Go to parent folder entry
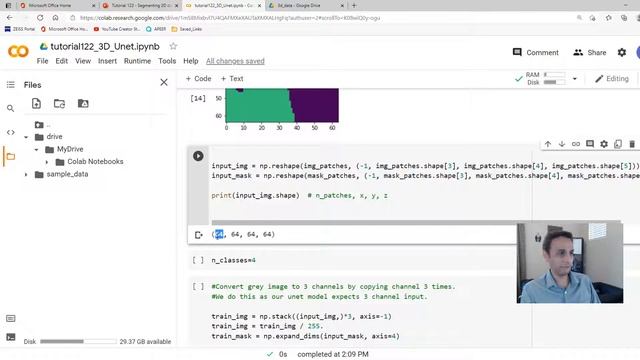The height and width of the screenshot is (360, 640). [x=42, y=124]
